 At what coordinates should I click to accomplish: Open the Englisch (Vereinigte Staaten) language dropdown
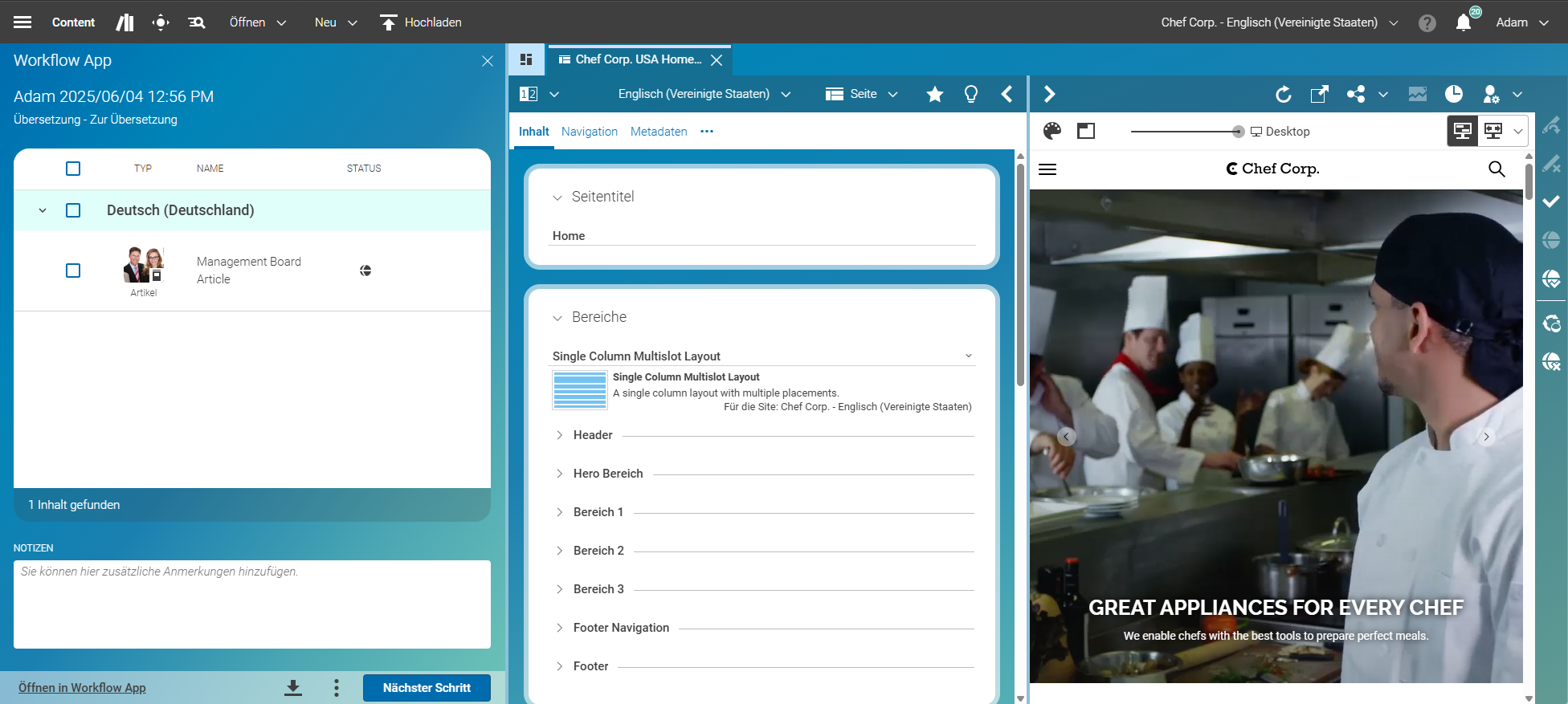(x=704, y=95)
